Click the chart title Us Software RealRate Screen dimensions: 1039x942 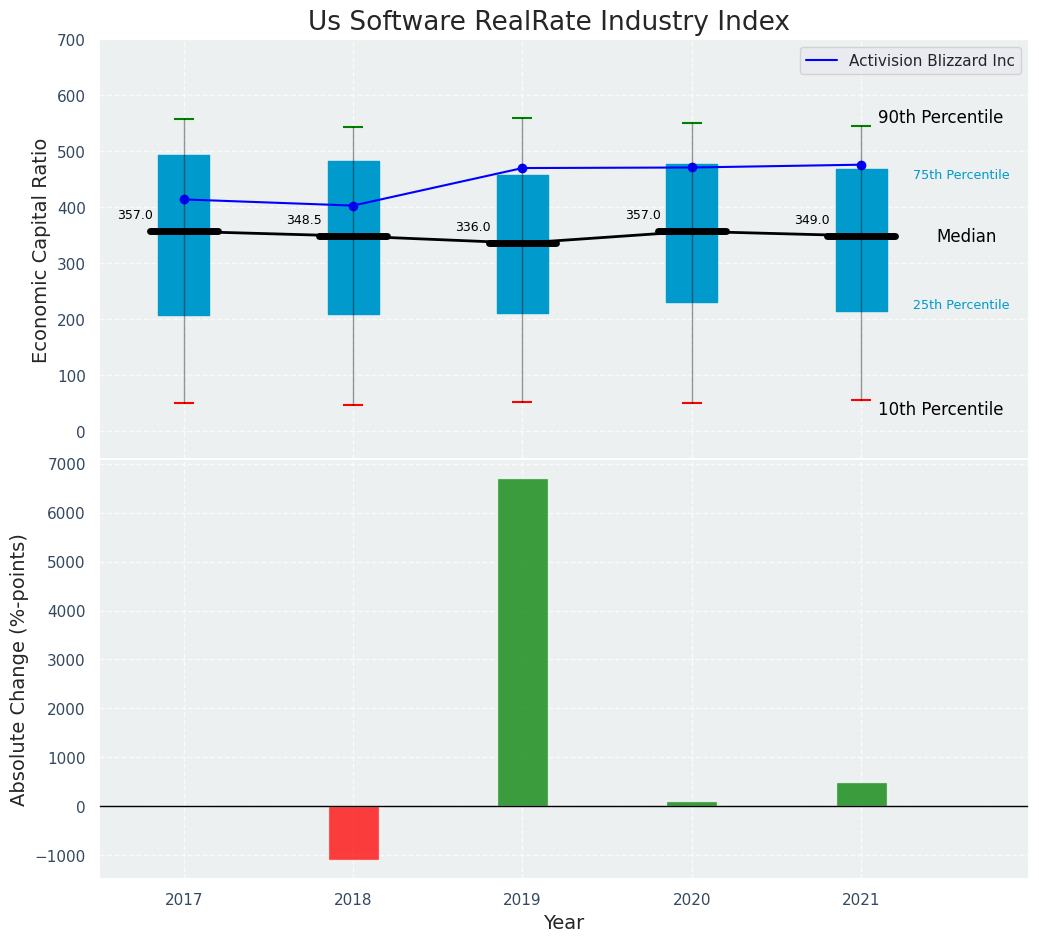[548, 22]
